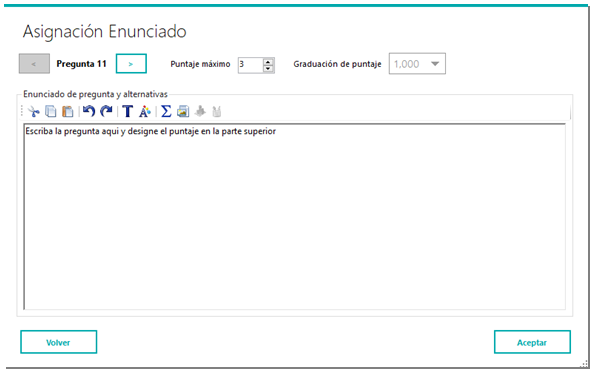Insert an image into the question
593x372 pixels.
coord(183,112)
